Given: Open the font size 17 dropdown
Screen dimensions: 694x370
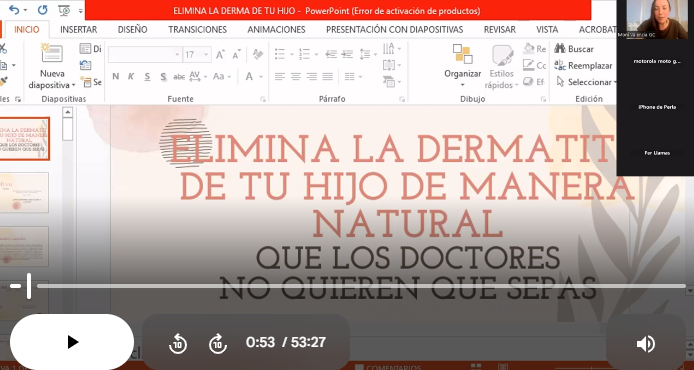Looking at the screenshot, I should (x=206, y=54).
